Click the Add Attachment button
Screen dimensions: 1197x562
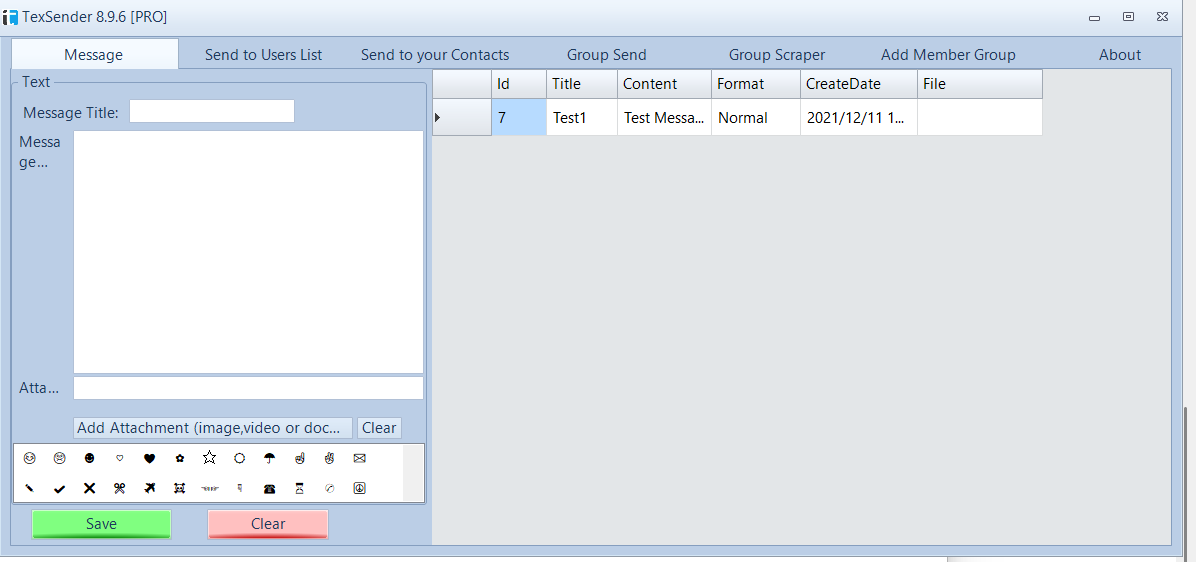(213, 428)
